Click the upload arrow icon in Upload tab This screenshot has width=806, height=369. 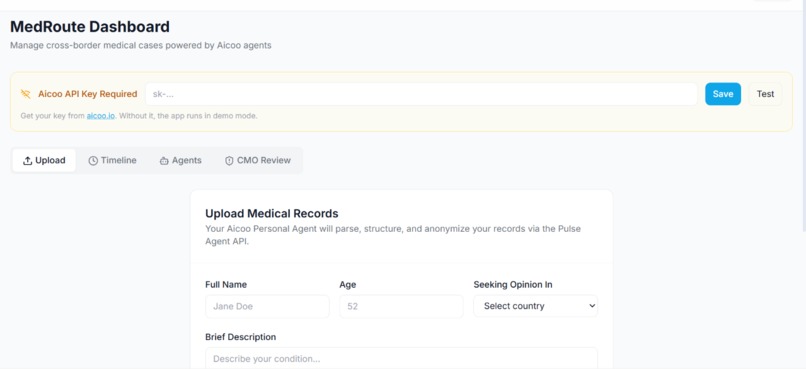[x=28, y=161]
